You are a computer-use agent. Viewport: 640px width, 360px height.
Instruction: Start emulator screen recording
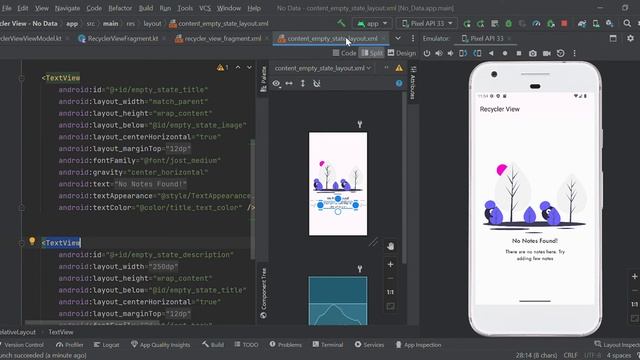(547, 53)
